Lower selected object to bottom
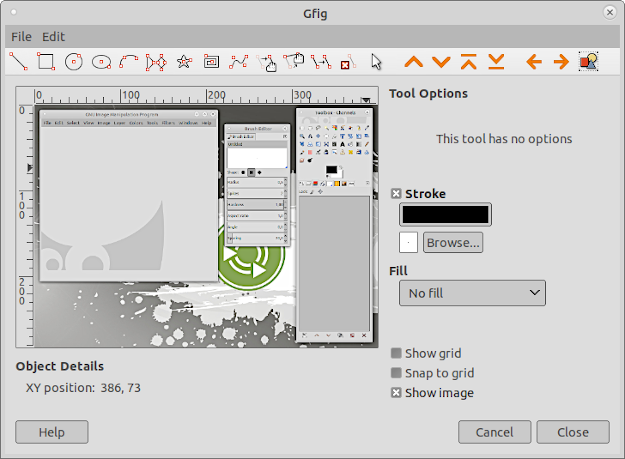 pos(496,62)
